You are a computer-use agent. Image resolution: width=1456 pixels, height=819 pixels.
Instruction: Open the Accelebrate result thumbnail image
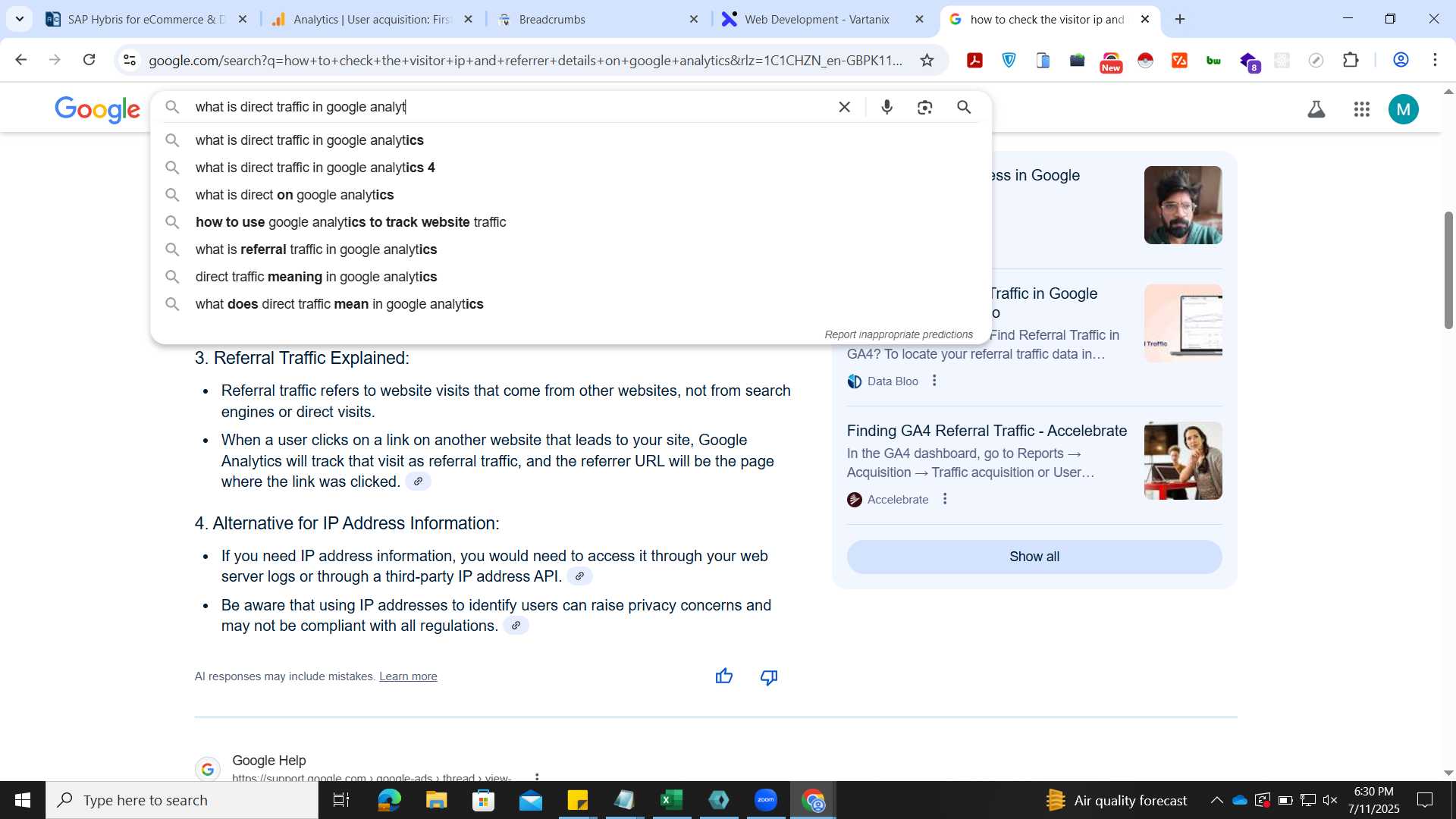coord(1183,460)
